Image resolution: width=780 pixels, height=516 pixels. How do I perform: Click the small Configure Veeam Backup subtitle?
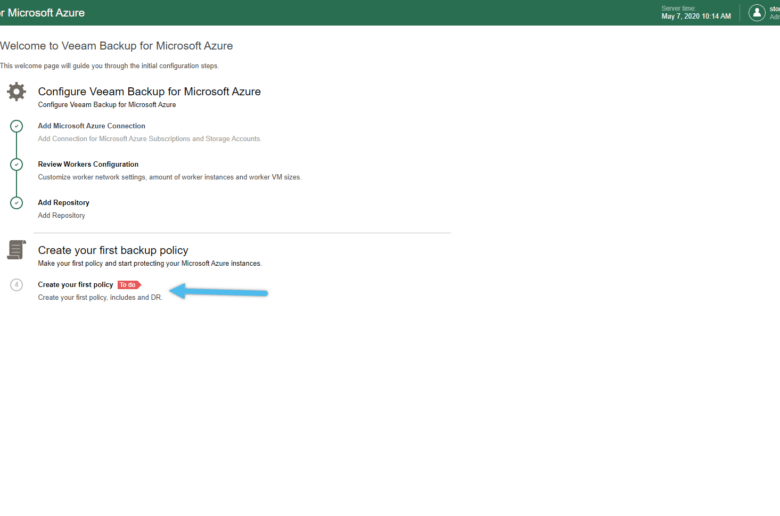(107, 104)
